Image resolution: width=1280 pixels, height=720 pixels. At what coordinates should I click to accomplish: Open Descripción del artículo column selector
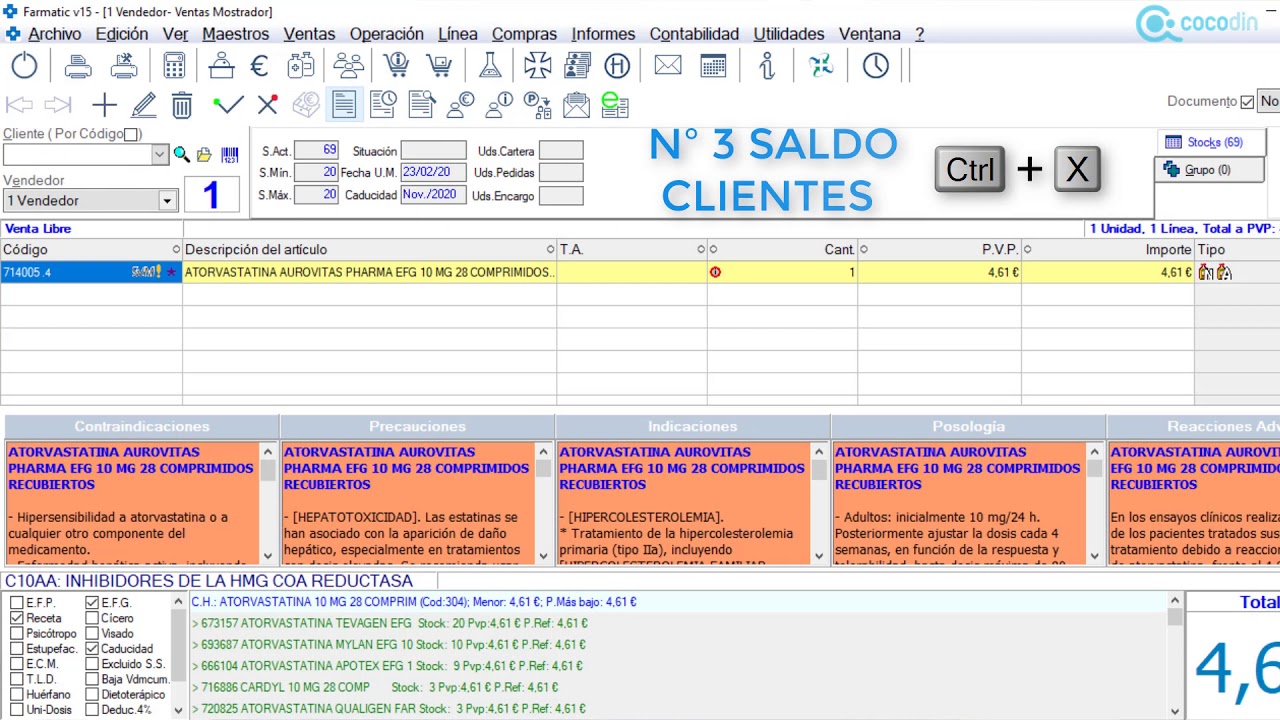(x=550, y=250)
